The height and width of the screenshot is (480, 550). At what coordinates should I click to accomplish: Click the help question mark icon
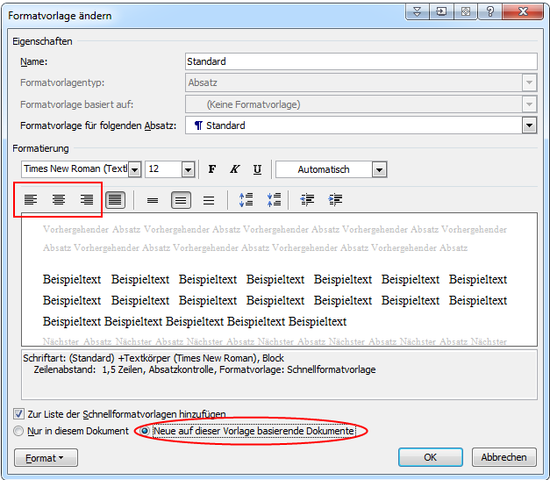click(x=490, y=12)
